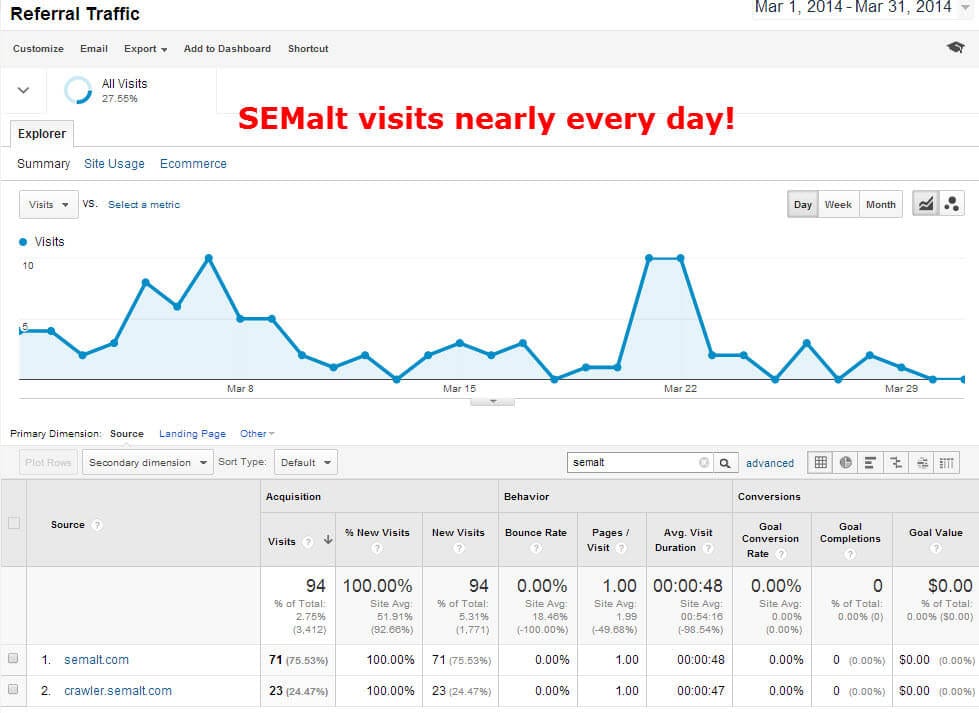Select the data table view icon
The width and height of the screenshot is (979, 713).
(x=820, y=463)
